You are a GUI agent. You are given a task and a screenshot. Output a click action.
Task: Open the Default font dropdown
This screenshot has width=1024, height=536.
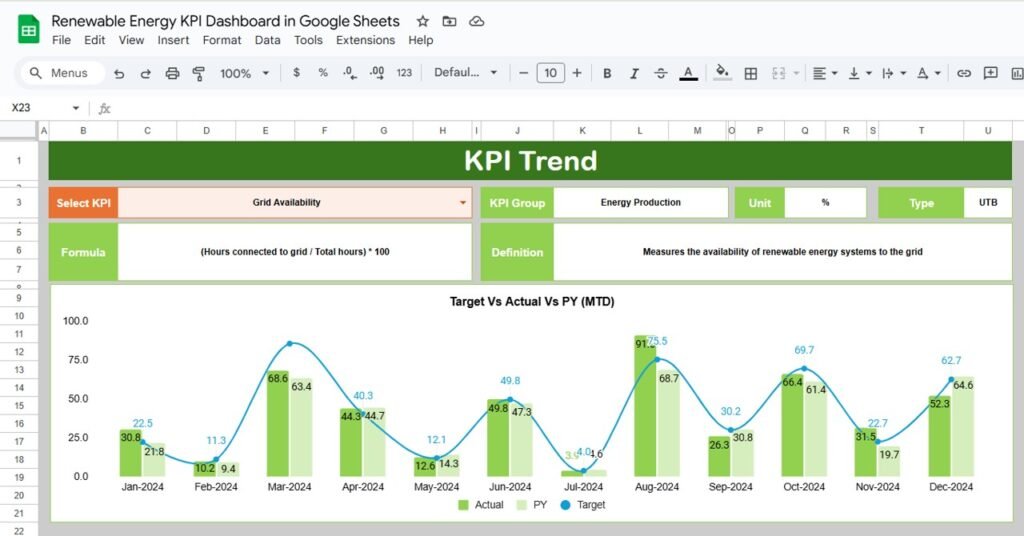coord(466,72)
